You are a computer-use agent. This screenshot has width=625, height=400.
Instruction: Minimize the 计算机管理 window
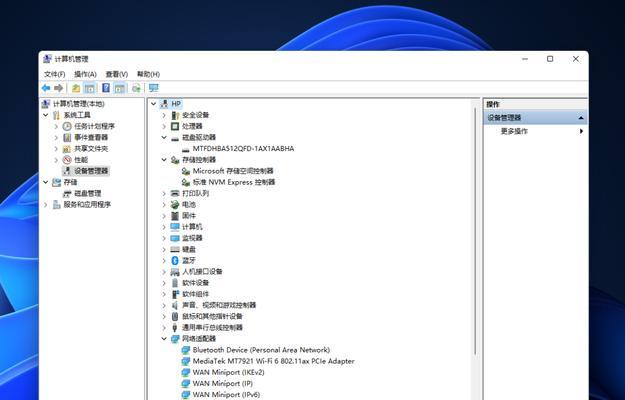(x=525, y=59)
